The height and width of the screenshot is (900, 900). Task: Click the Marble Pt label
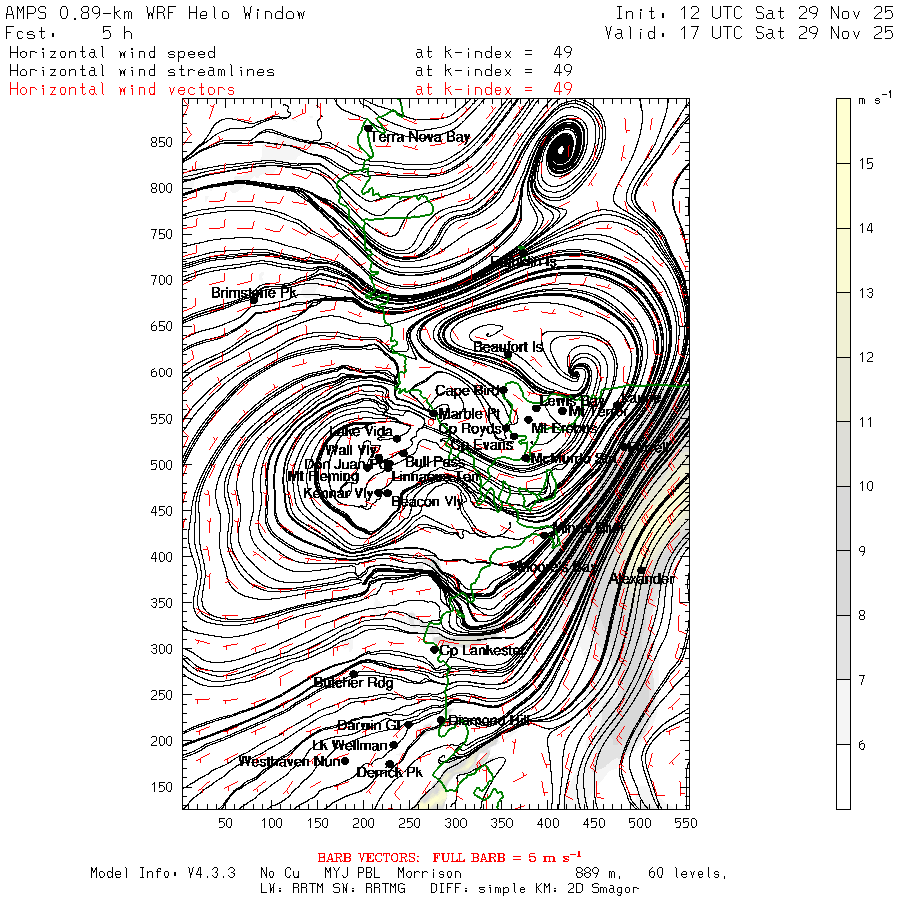469,413
